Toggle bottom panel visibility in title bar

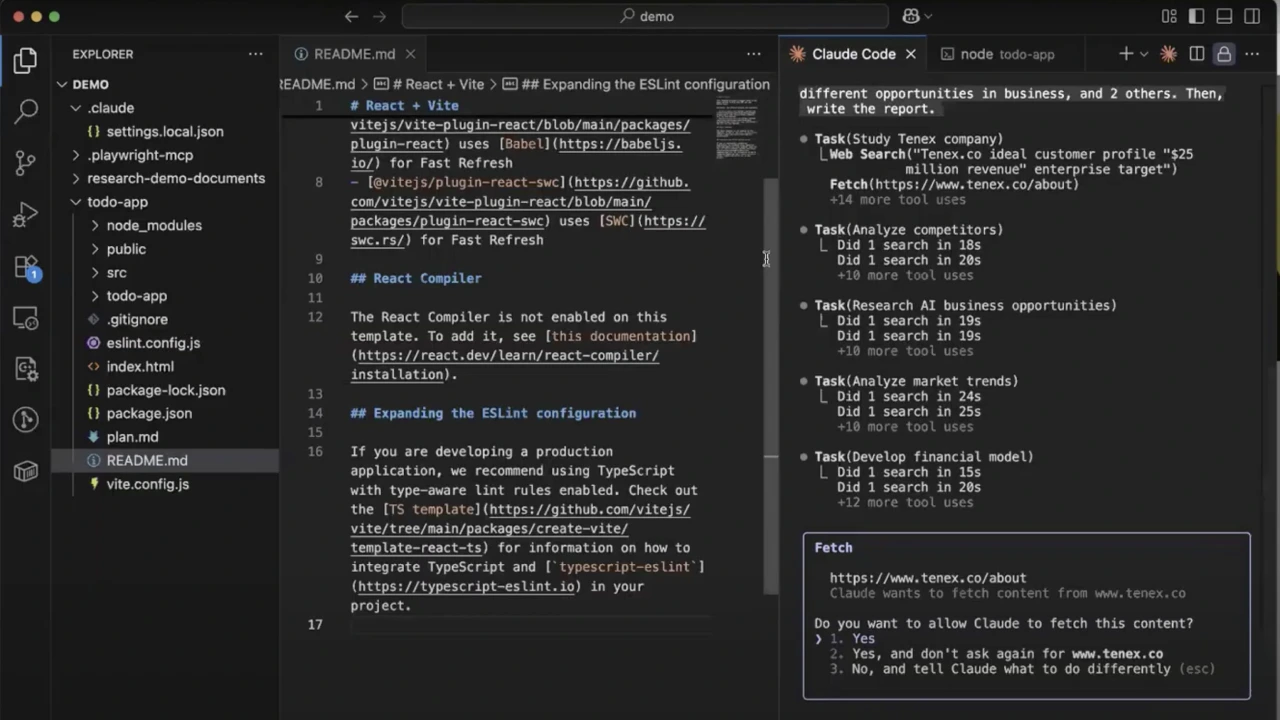(1224, 16)
